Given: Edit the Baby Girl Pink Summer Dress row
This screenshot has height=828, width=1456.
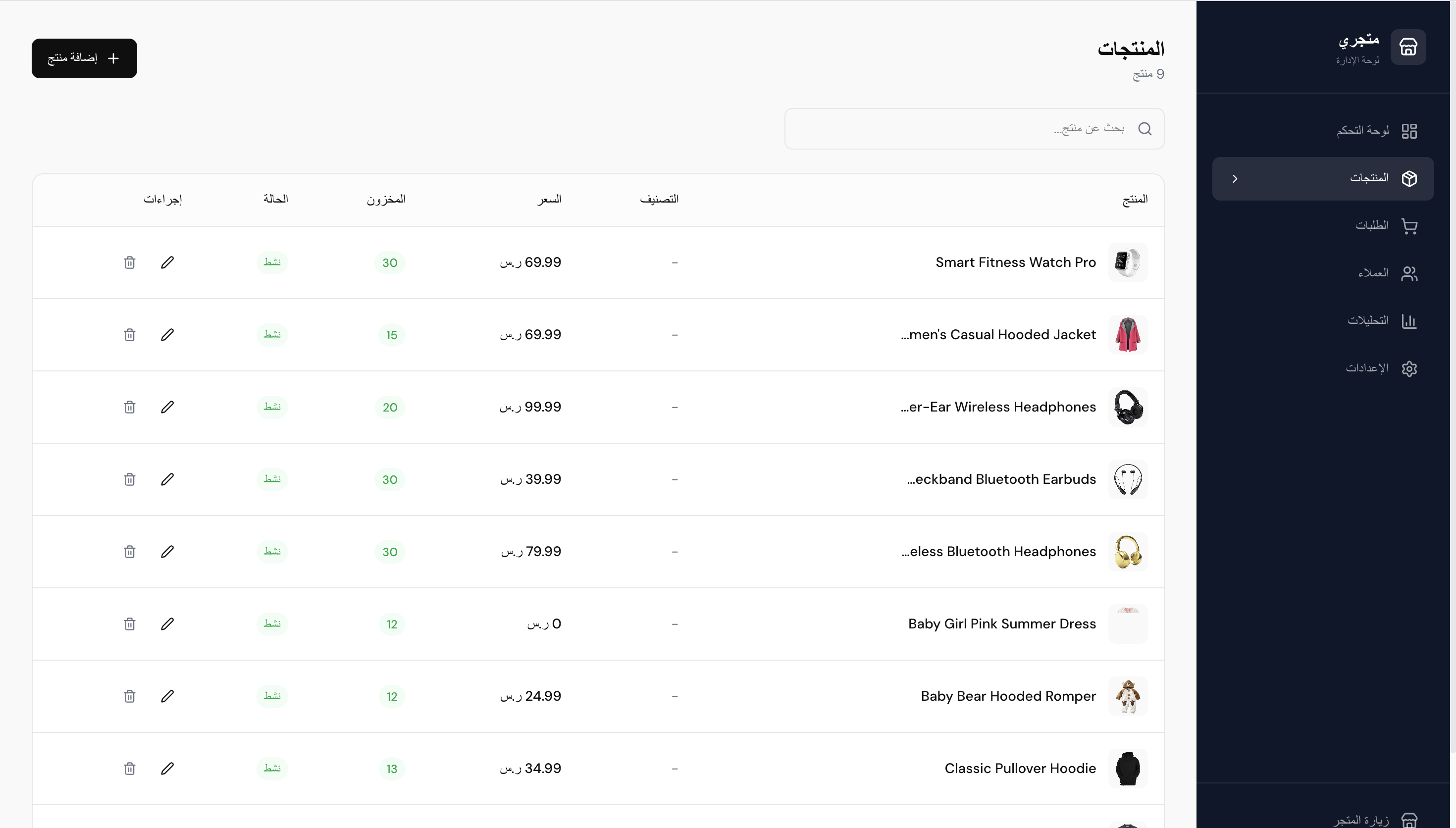Looking at the screenshot, I should click(167, 624).
